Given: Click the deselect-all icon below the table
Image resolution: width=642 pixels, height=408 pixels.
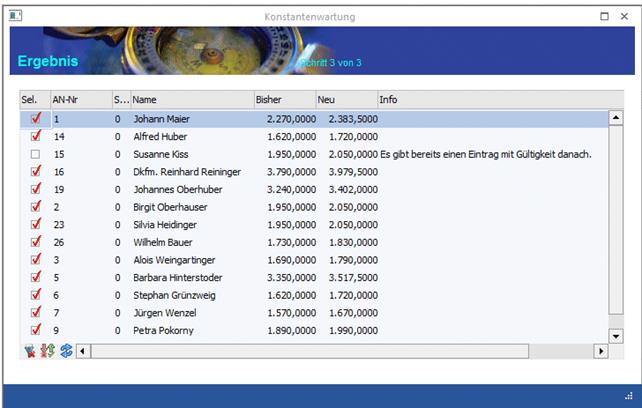Looking at the screenshot, I should tap(29, 351).
